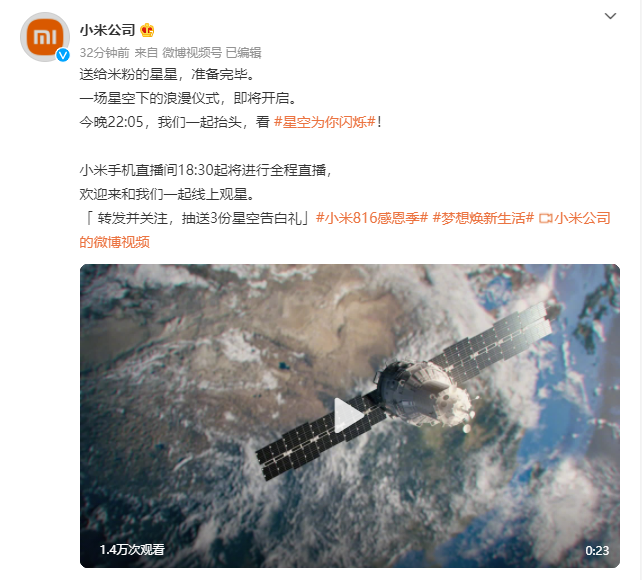This screenshot has height=580, width=642.
Task: Expand the post options chevron menu
Action: [610, 16]
